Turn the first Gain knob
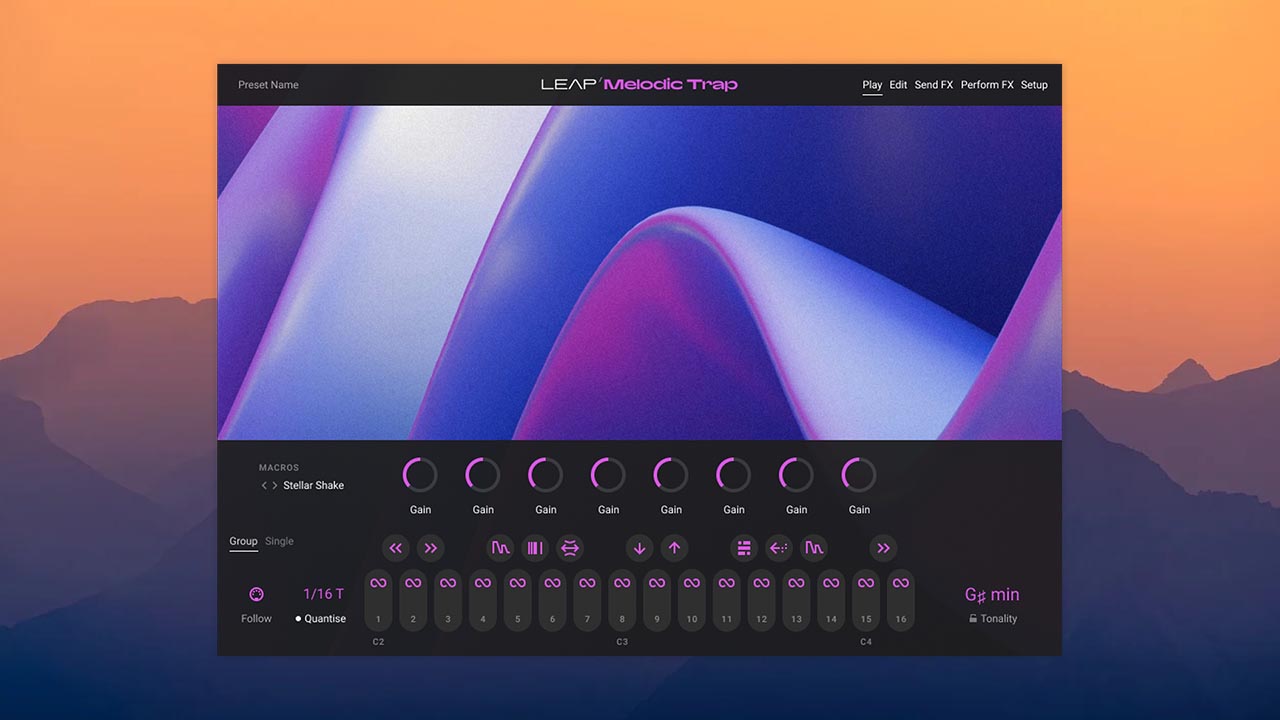Screen dimensions: 1280x720 420,474
